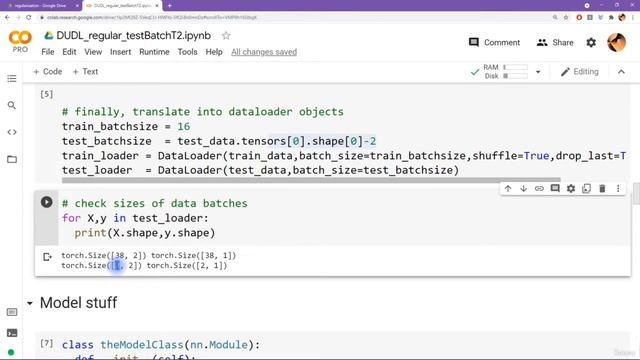Click the RAM and Disk usage indicator
Image resolution: width=640 pixels, height=360 pixels.
coord(505,72)
